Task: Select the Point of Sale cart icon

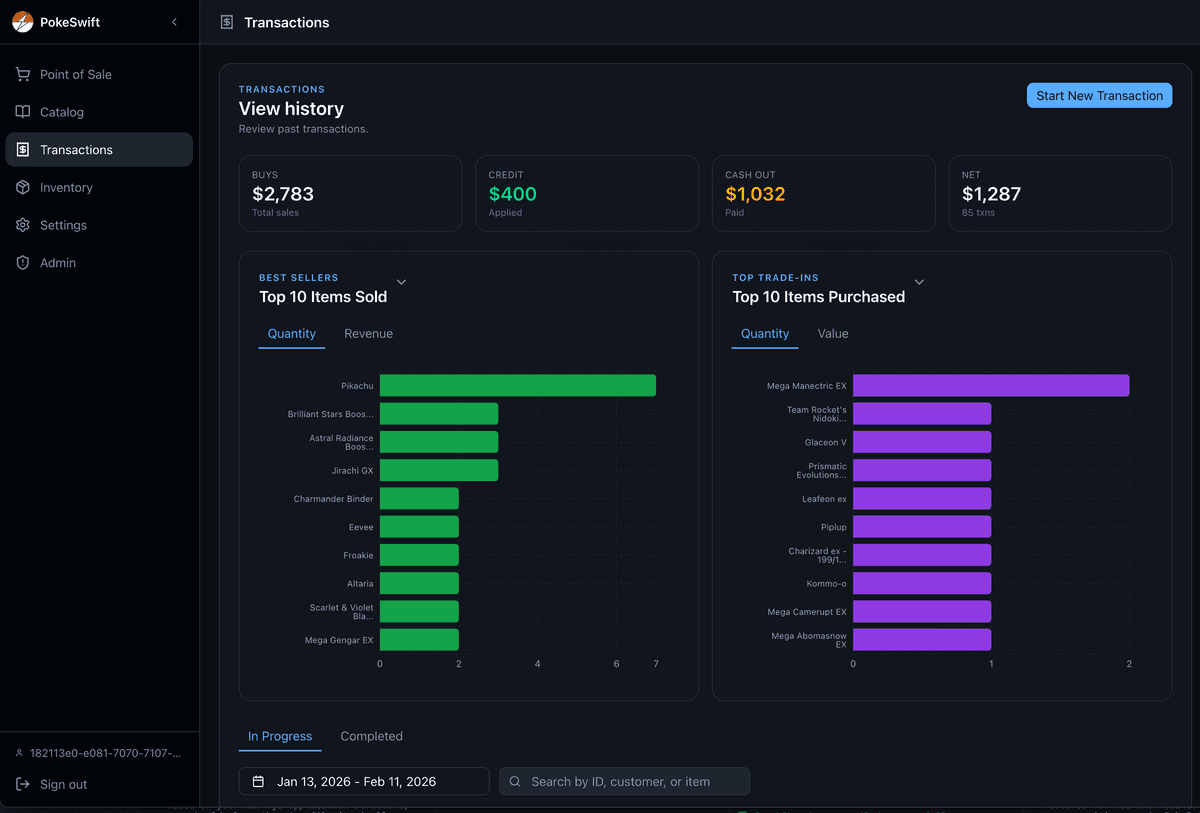Action: point(21,74)
